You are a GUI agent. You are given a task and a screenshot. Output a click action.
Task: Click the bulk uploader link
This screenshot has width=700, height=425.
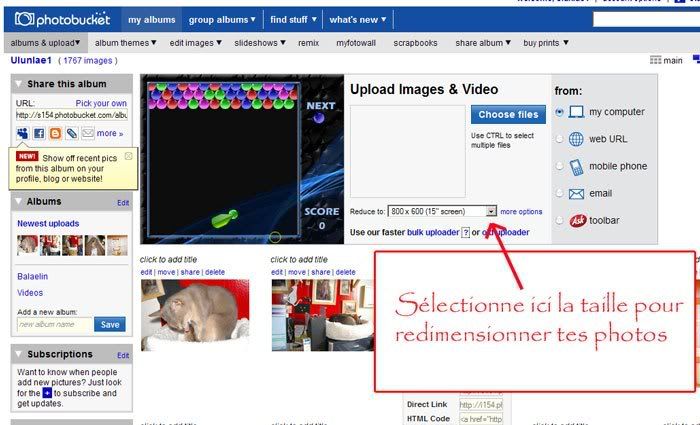(x=433, y=233)
